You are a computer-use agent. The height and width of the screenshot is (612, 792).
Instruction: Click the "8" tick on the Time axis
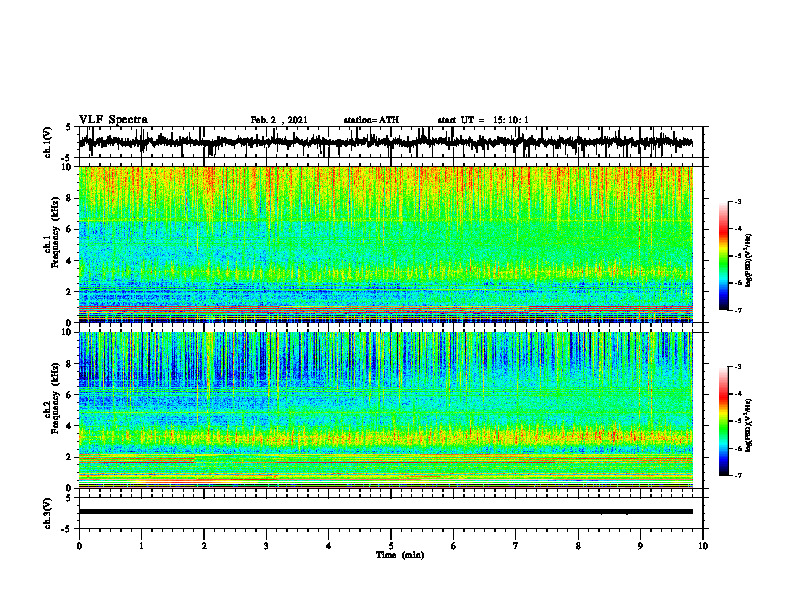tap(578, 546)
